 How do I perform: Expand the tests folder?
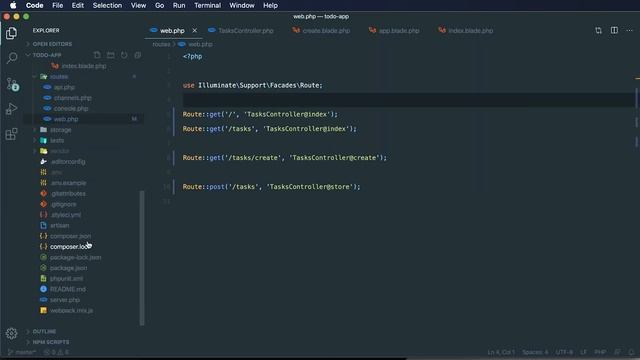(57, 140)
